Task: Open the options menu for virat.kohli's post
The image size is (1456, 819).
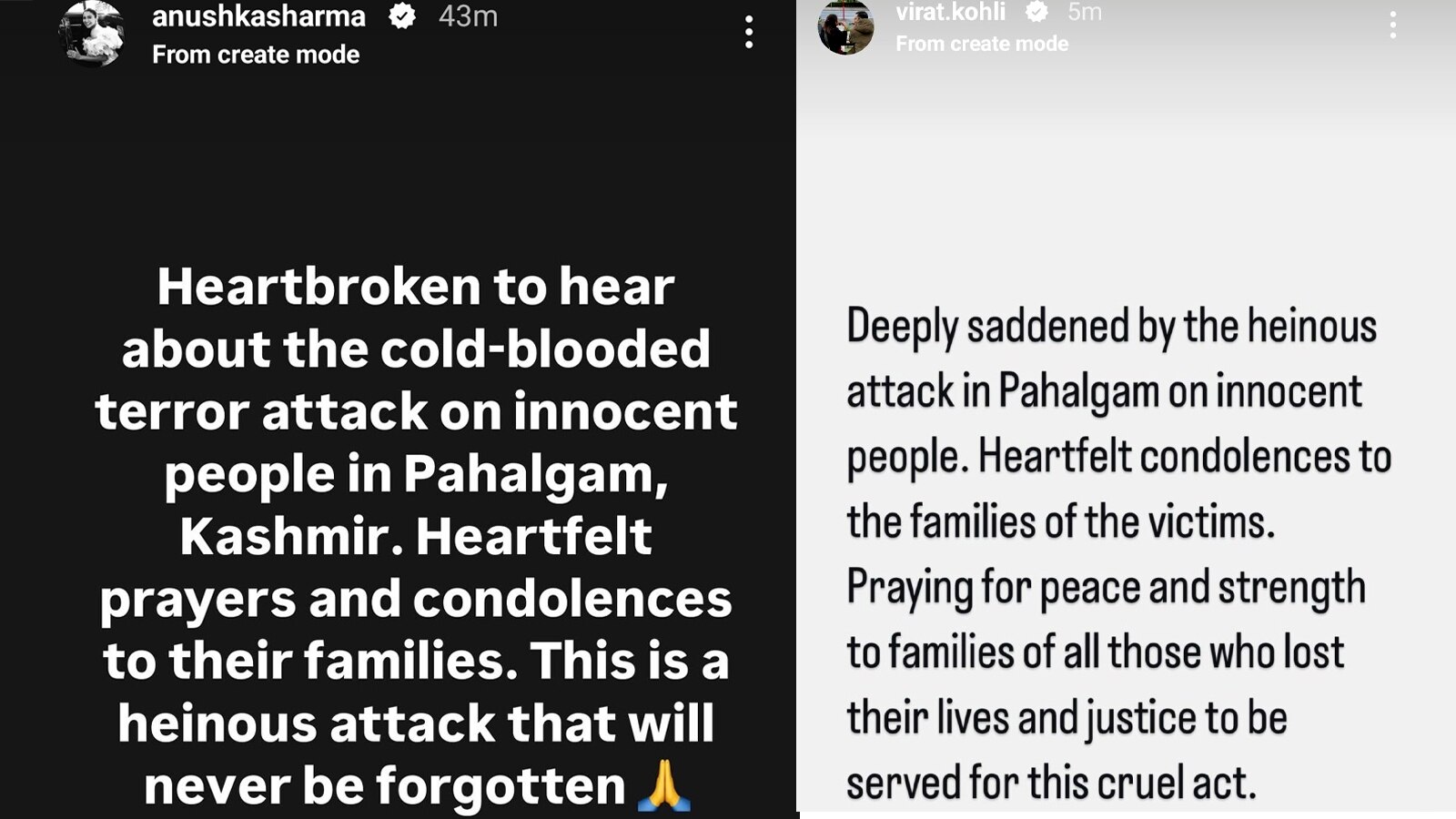Action: pyautogui.click(x=1393, y=27)
